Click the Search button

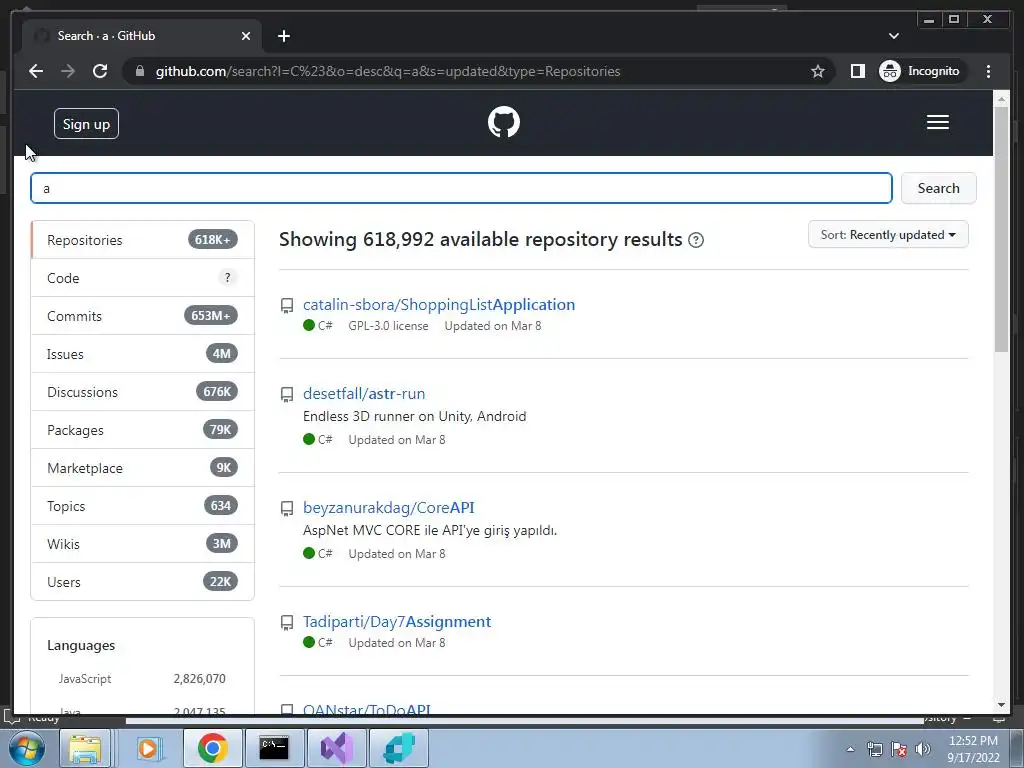pos(938,188)
